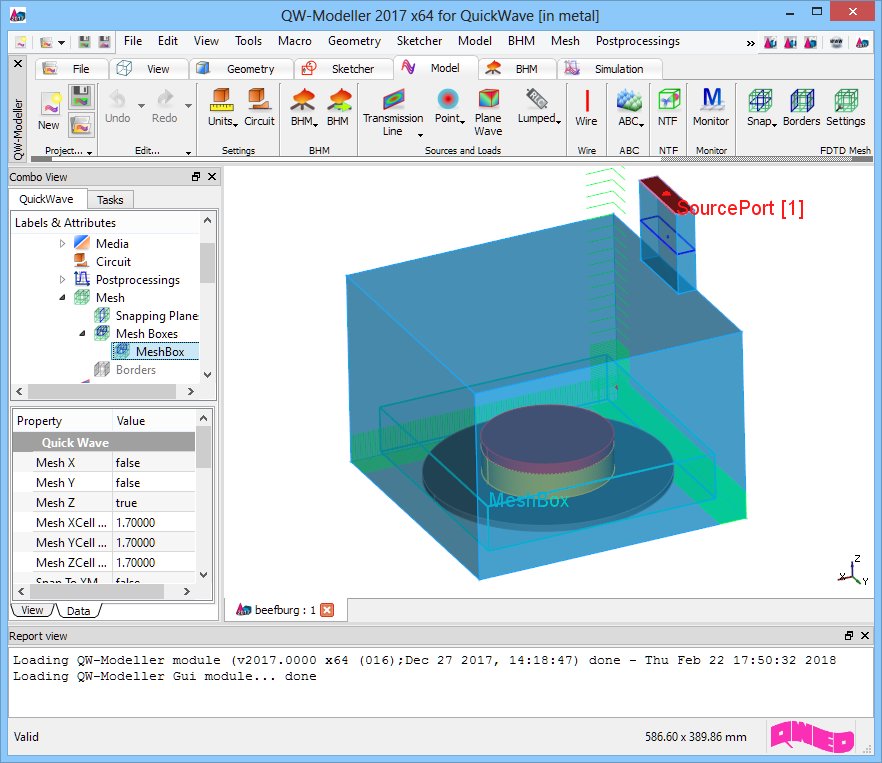Image resolution: width=882 pixels, height=763 pixels.
Task: Switch to the Tasks tab
Action: [x=110, y=200]
